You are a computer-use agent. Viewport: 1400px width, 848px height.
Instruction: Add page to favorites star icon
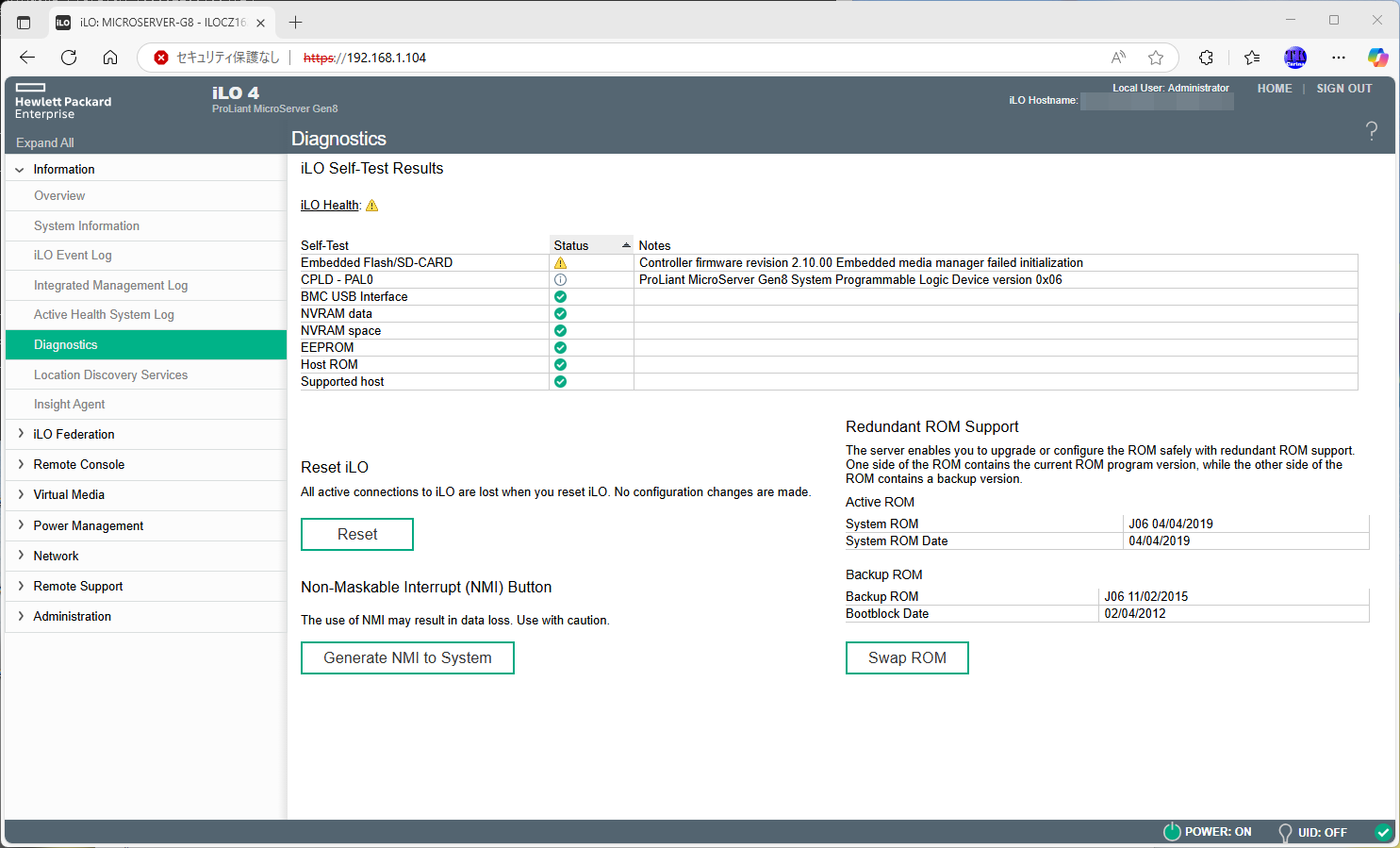(1156, 58)
